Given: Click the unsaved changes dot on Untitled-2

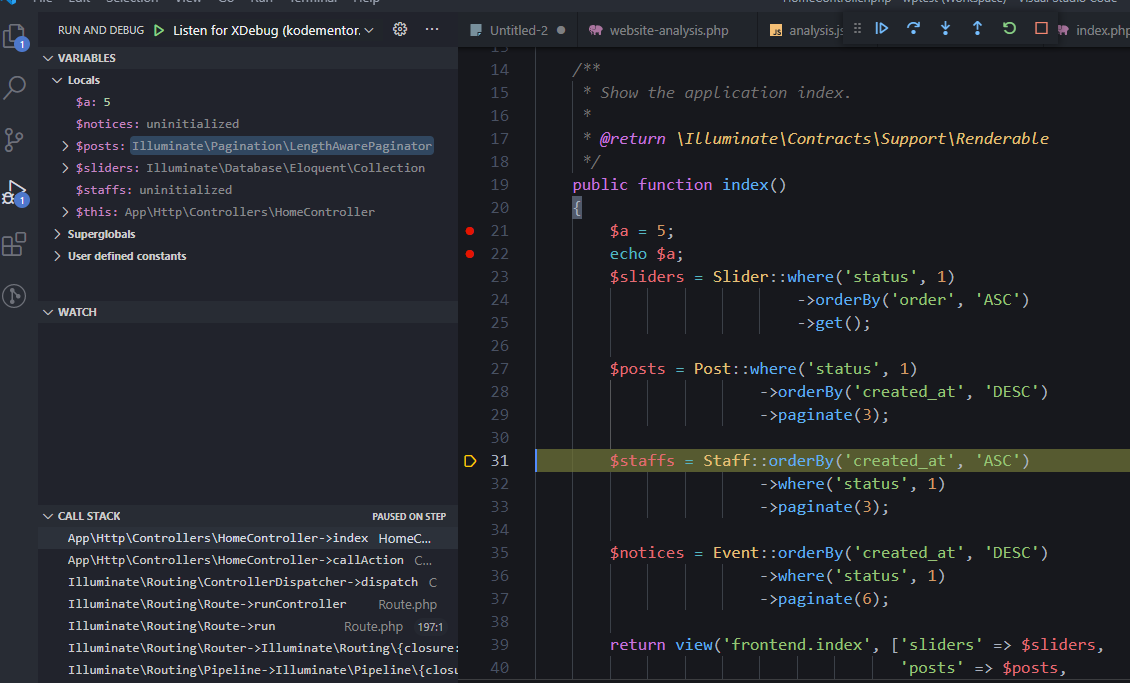Looking at the screenshot, I should [560, 30].
